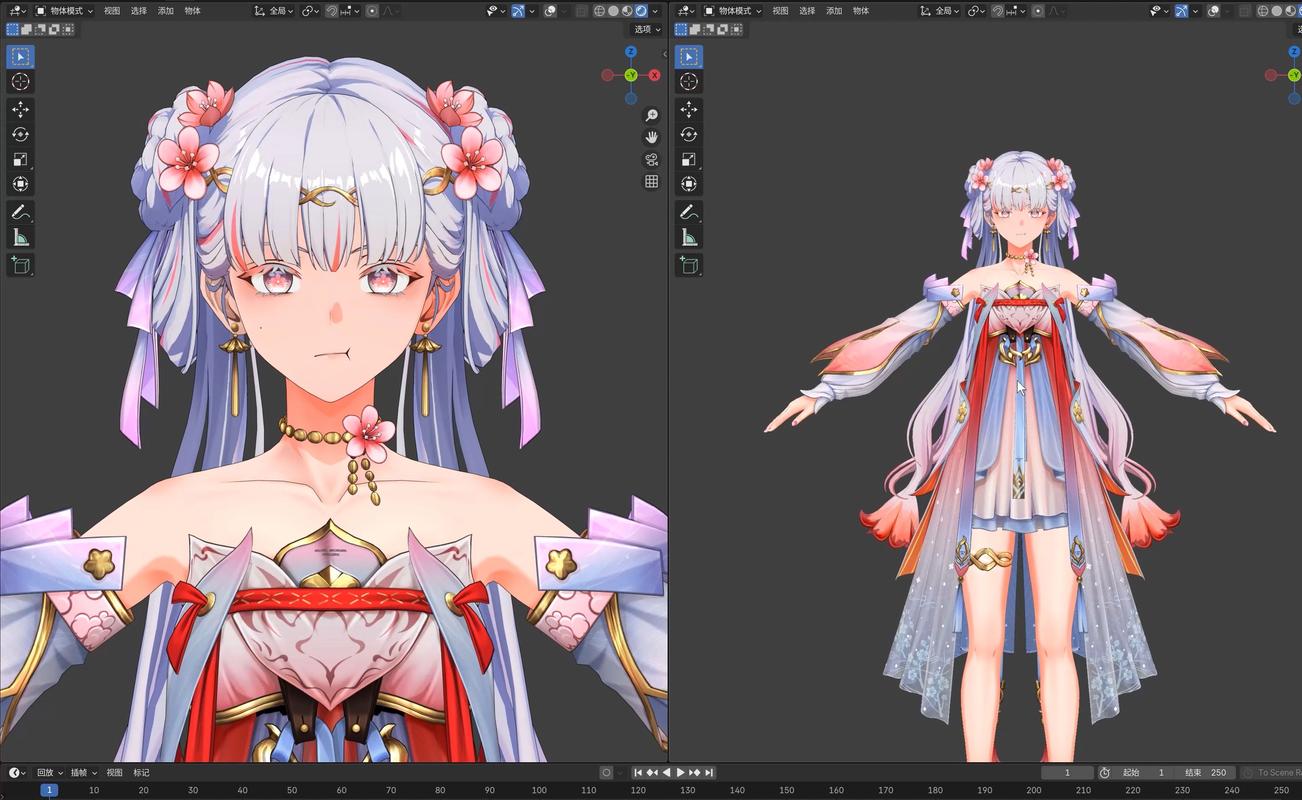Jump to the first frame in timeline
Image resolution: width=1302 pixels, height=800 pixels.
639,773
